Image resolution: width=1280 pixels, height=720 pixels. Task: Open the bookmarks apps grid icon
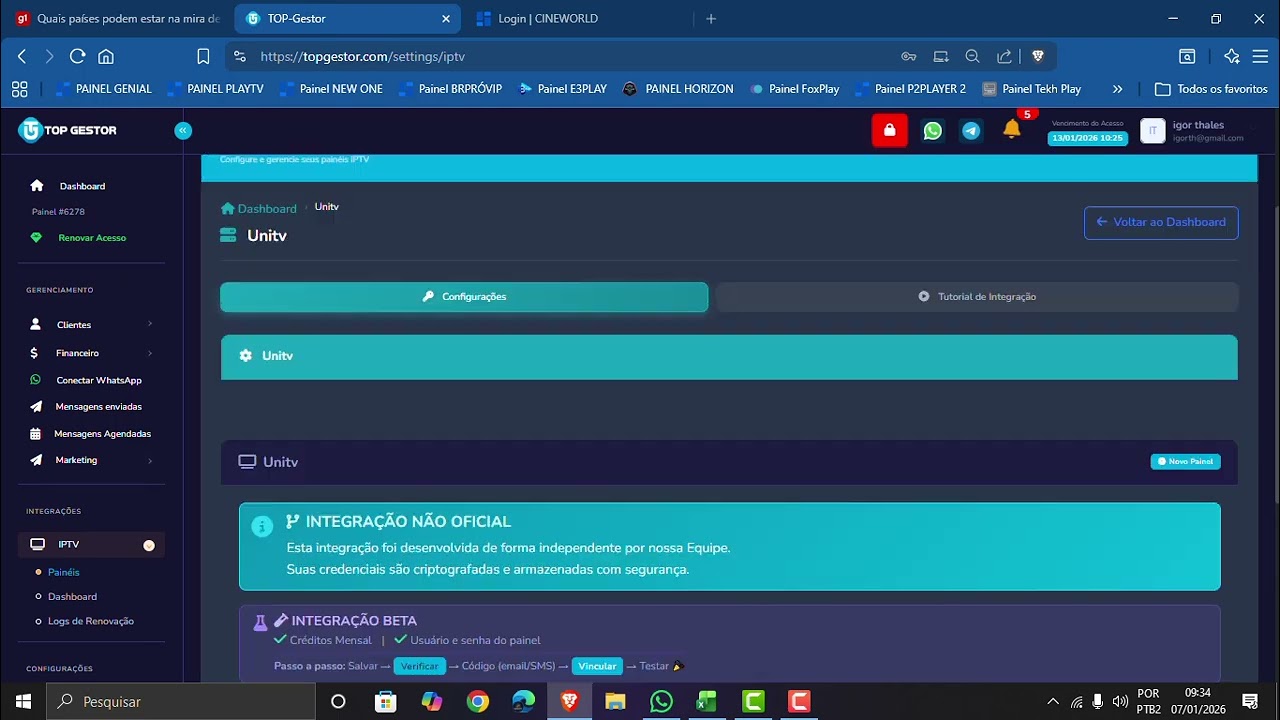point(19,89)
